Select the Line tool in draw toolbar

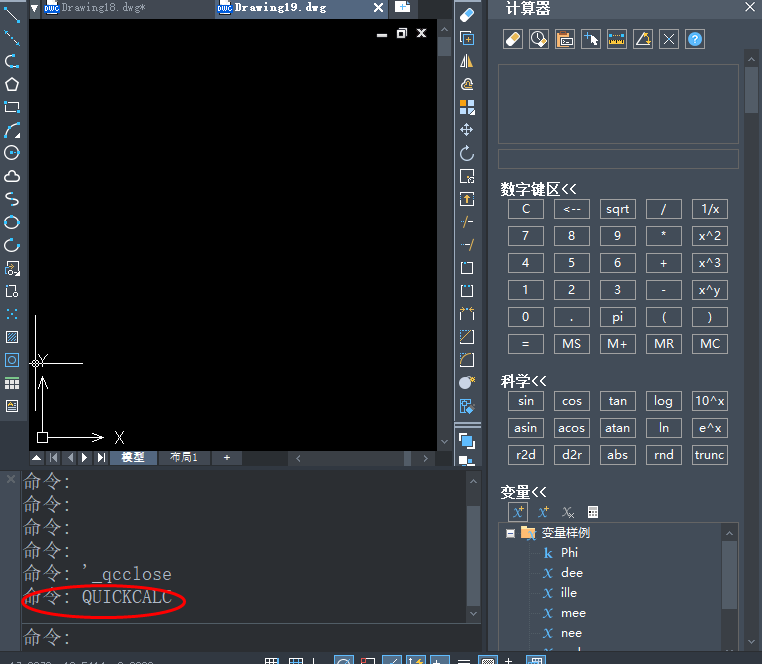tap(12, 15)
